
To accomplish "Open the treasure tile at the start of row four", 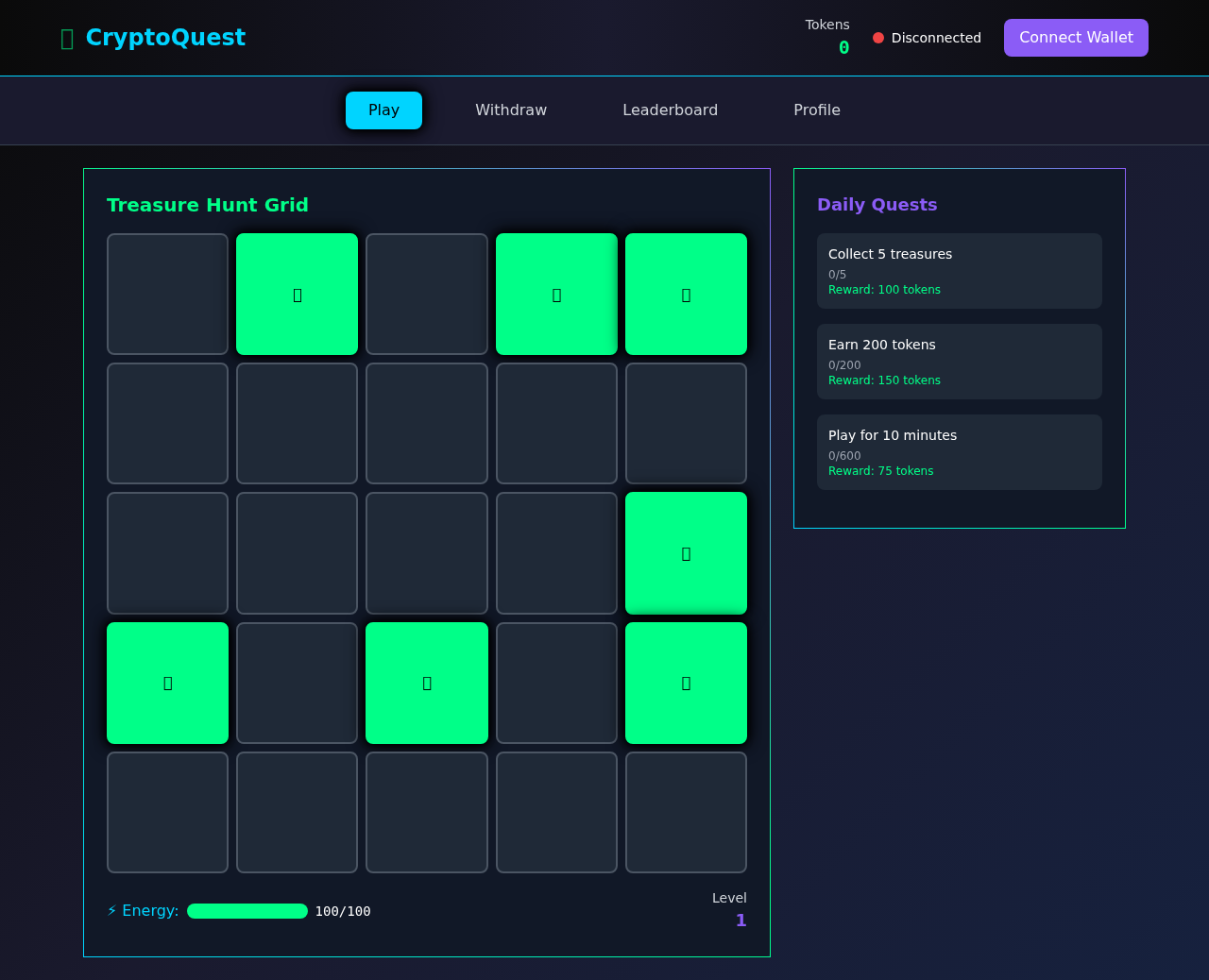I will (167, 683).
